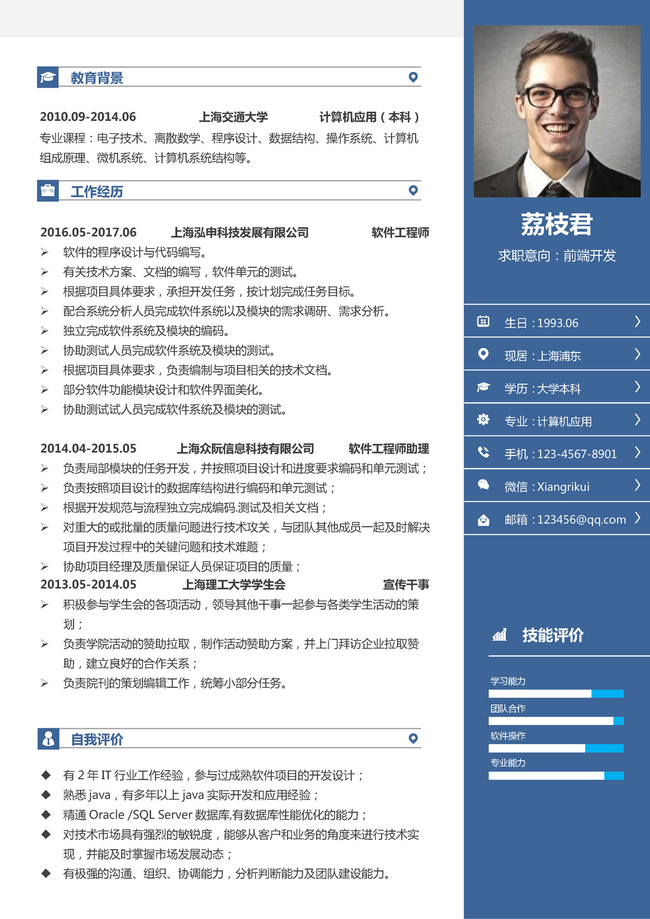The height and width of the screenshot is (919, 650).
Task: Expand the 现居 row chevron
Action: [638, 354]
